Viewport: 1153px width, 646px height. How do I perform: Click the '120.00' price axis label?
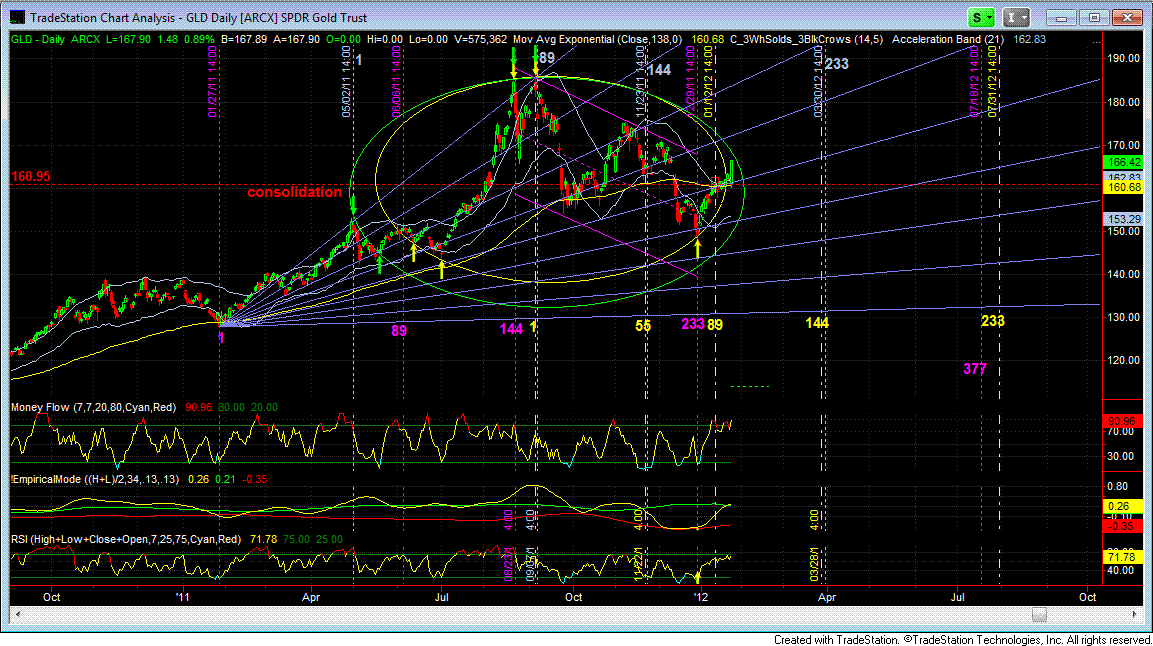[1125, 360]
